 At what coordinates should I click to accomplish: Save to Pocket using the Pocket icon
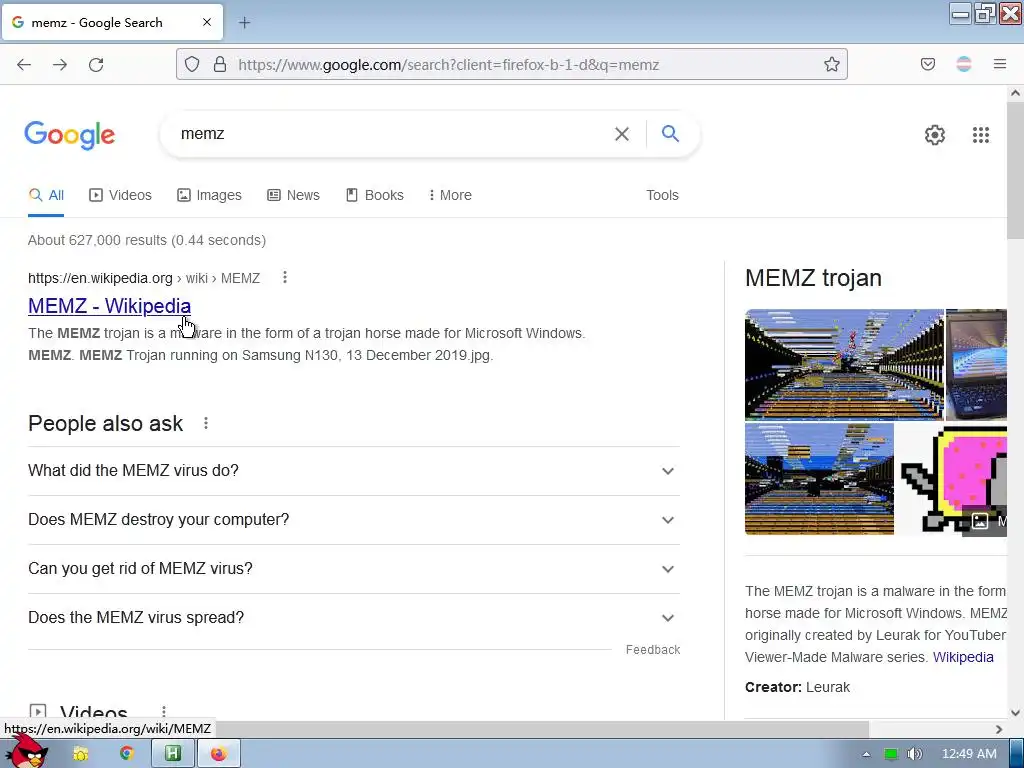tap(928, 64)
